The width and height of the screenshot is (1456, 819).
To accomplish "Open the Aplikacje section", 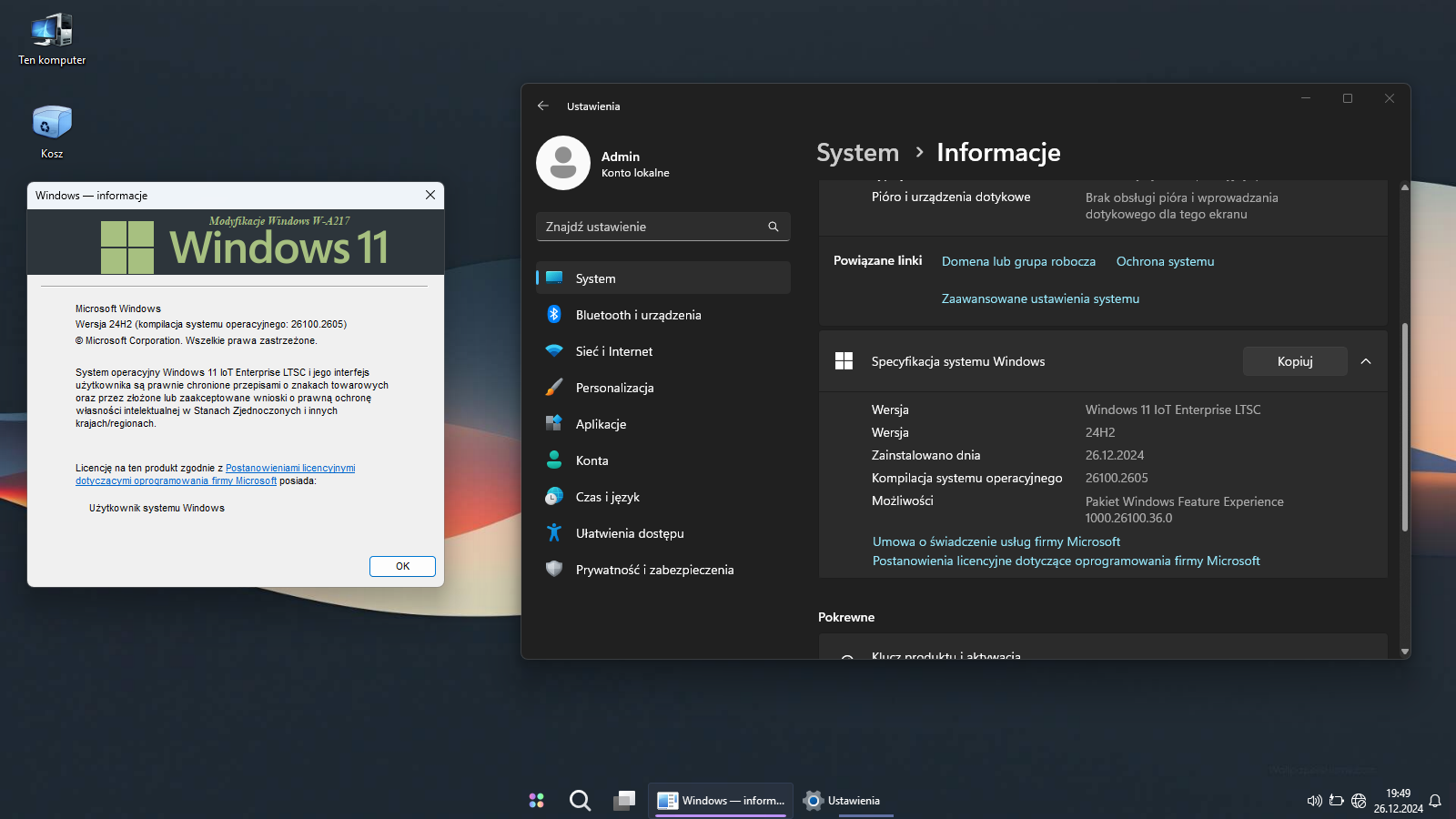I will coord(601,424).
